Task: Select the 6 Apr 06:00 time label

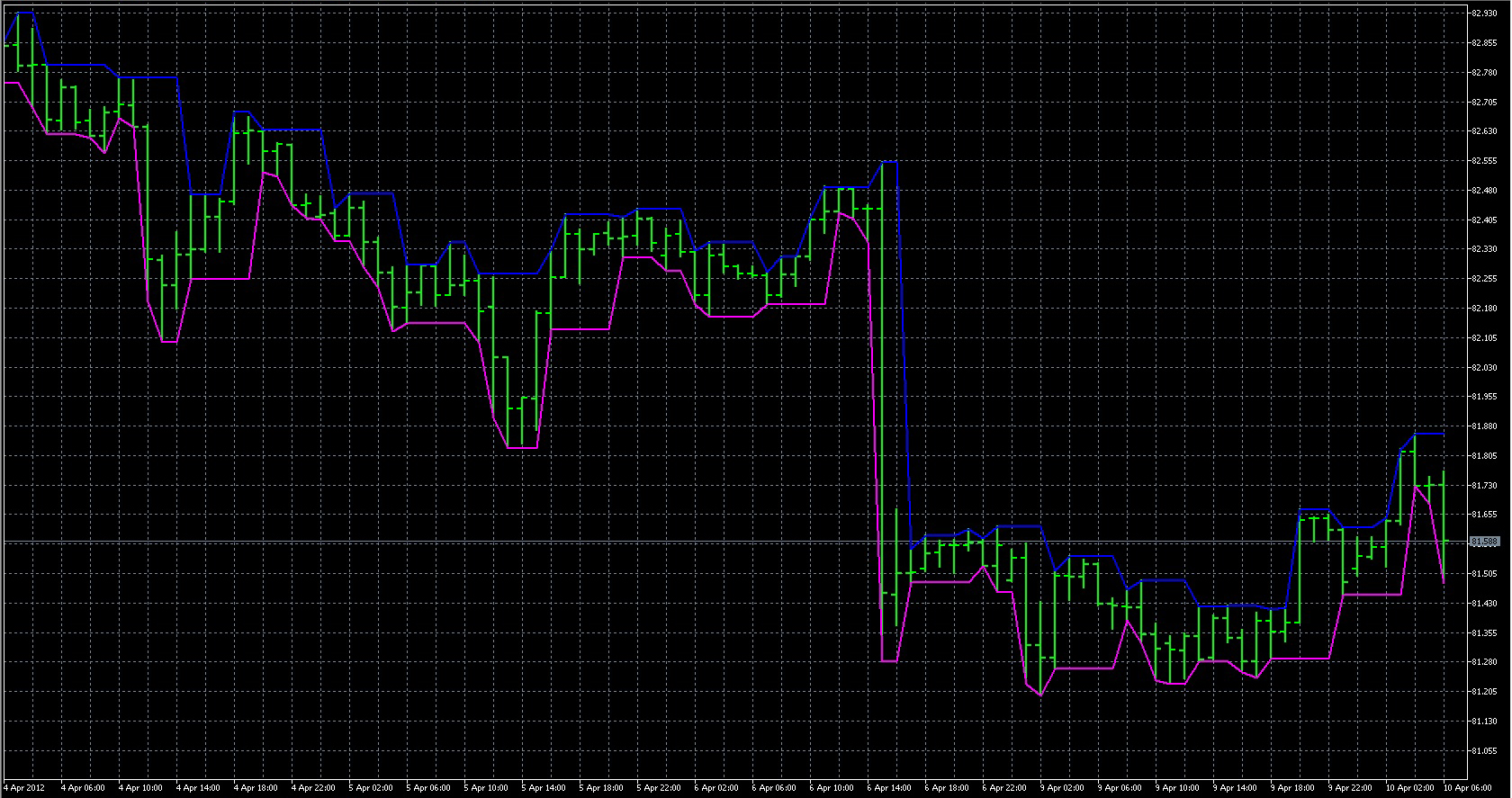Action: pos(774,788)
